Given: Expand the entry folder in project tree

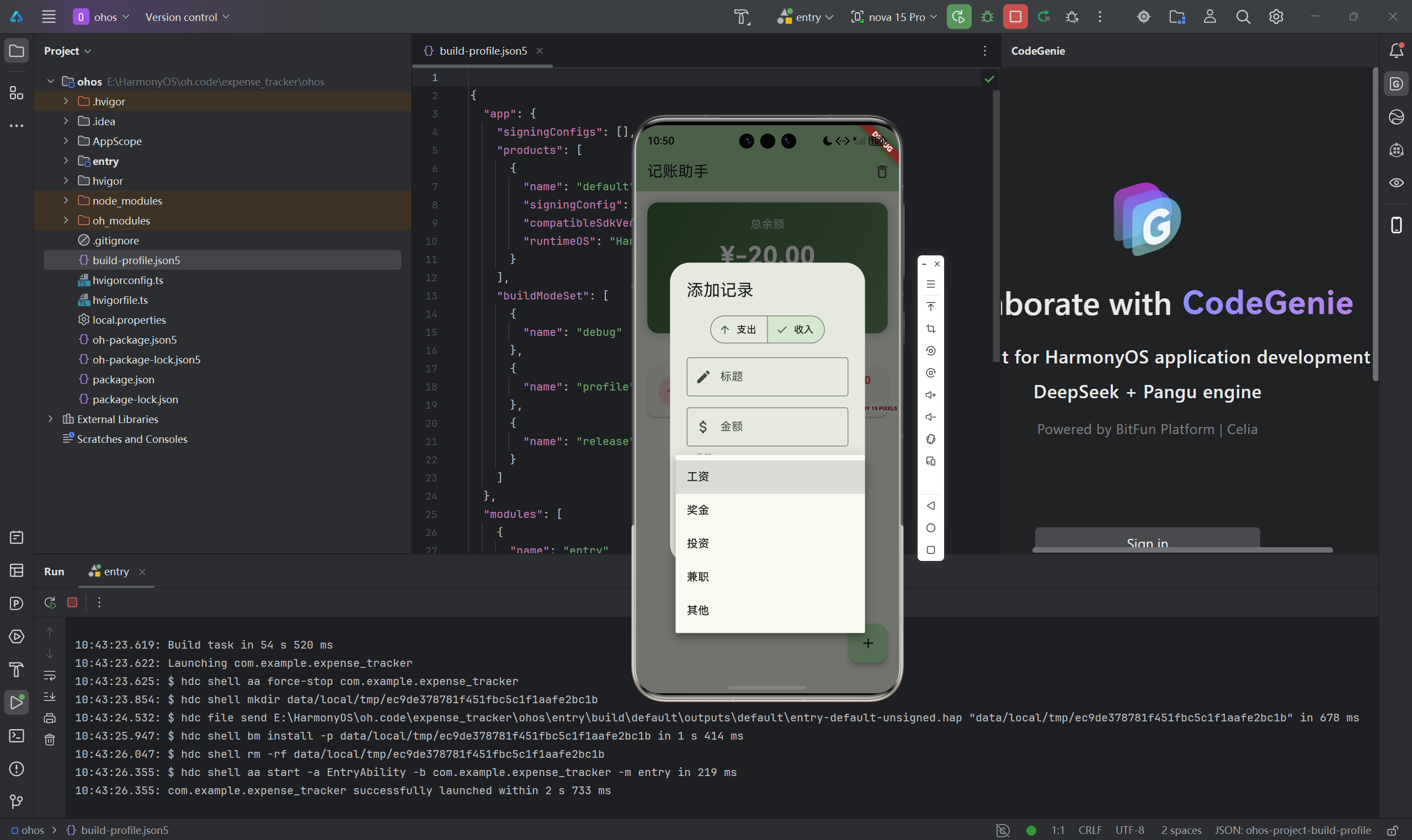Looking at the screenshot, I should tap(66, 161).
